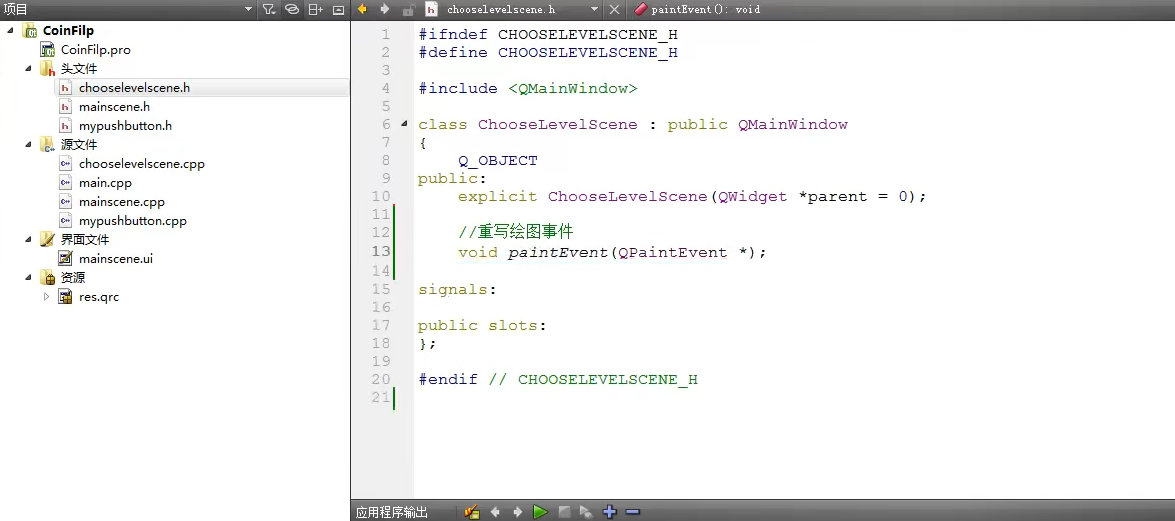Click the mypushbutton.h file icon
This screenshot has height=521, width=1175.
tap(66, 126)
